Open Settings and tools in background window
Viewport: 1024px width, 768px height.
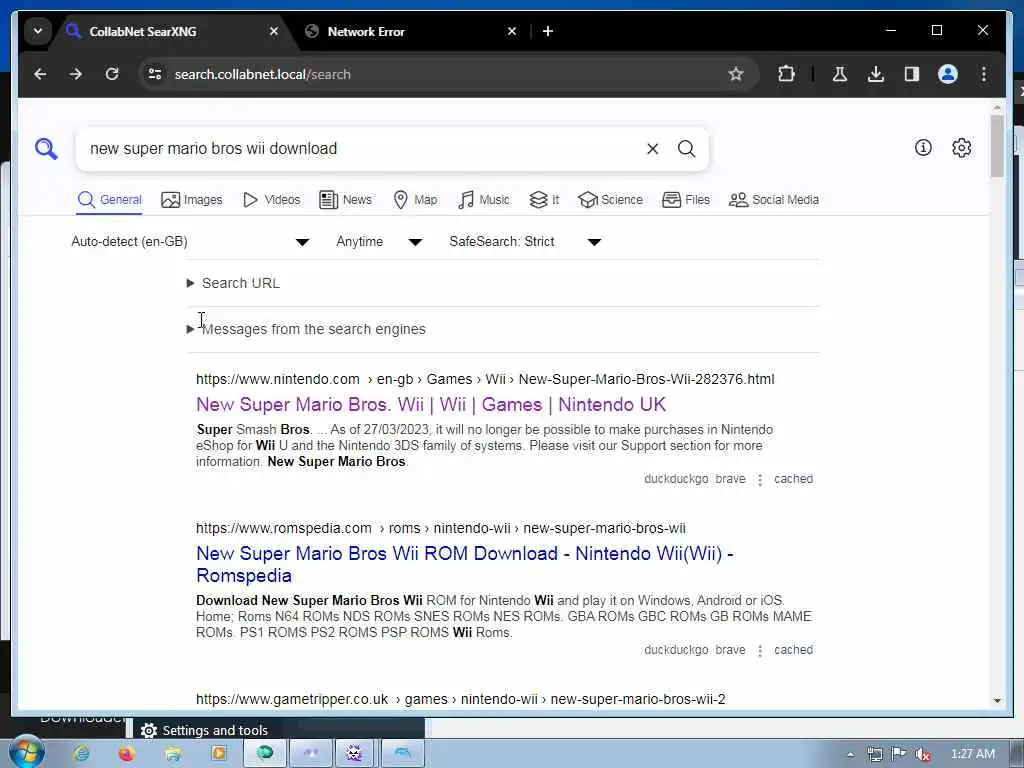coord(204,730)
